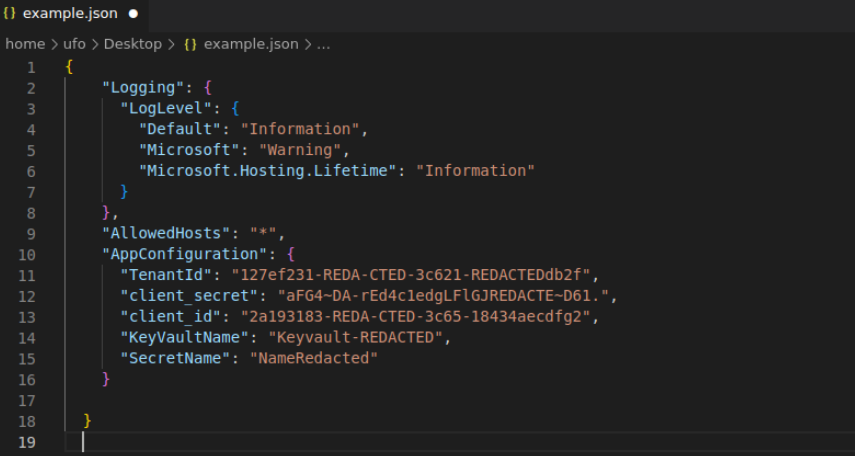Select the example.json editor tab

click(x=74, y=15)
